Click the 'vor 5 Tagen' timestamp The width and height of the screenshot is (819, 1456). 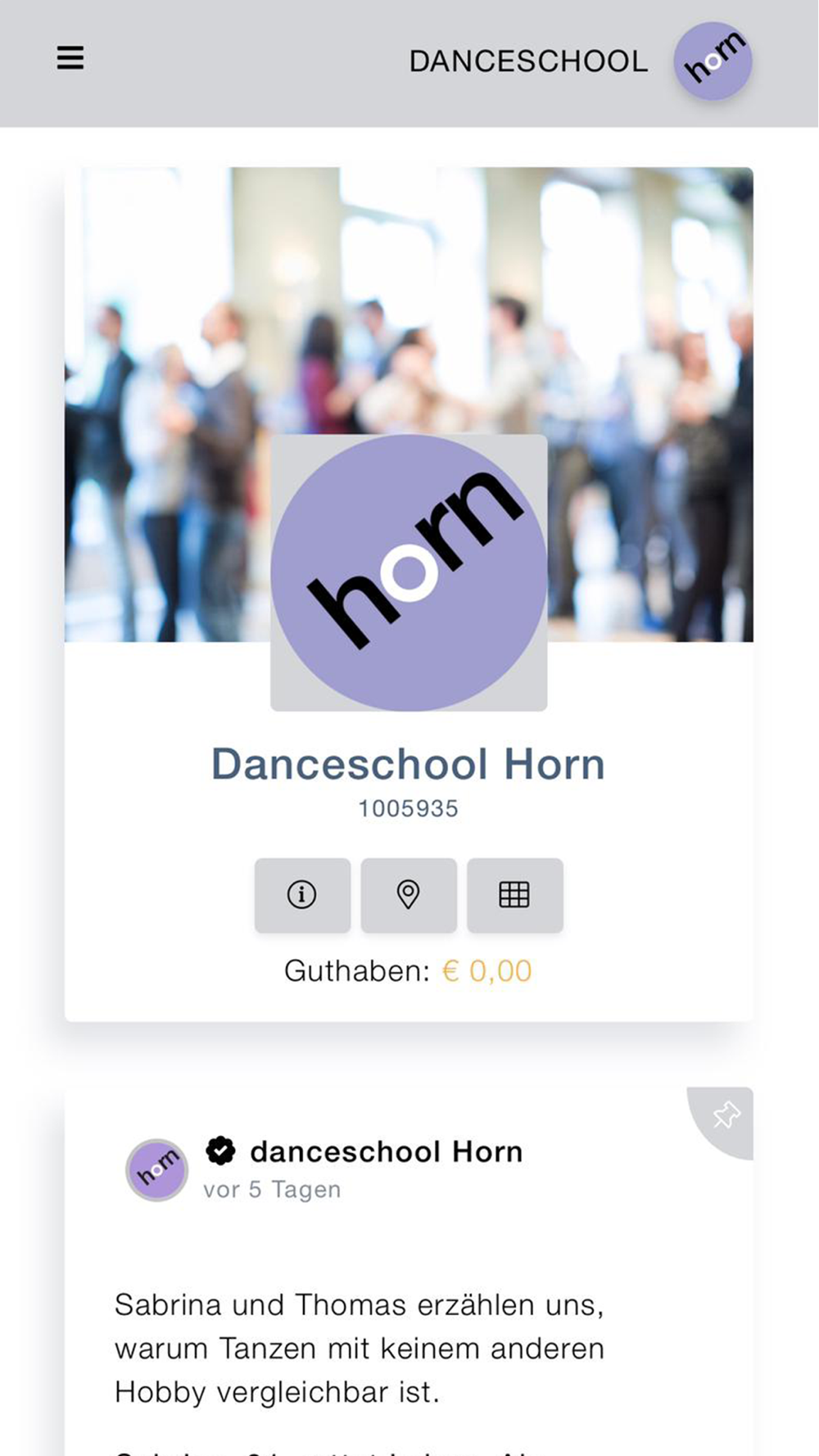click(272, 1190)
